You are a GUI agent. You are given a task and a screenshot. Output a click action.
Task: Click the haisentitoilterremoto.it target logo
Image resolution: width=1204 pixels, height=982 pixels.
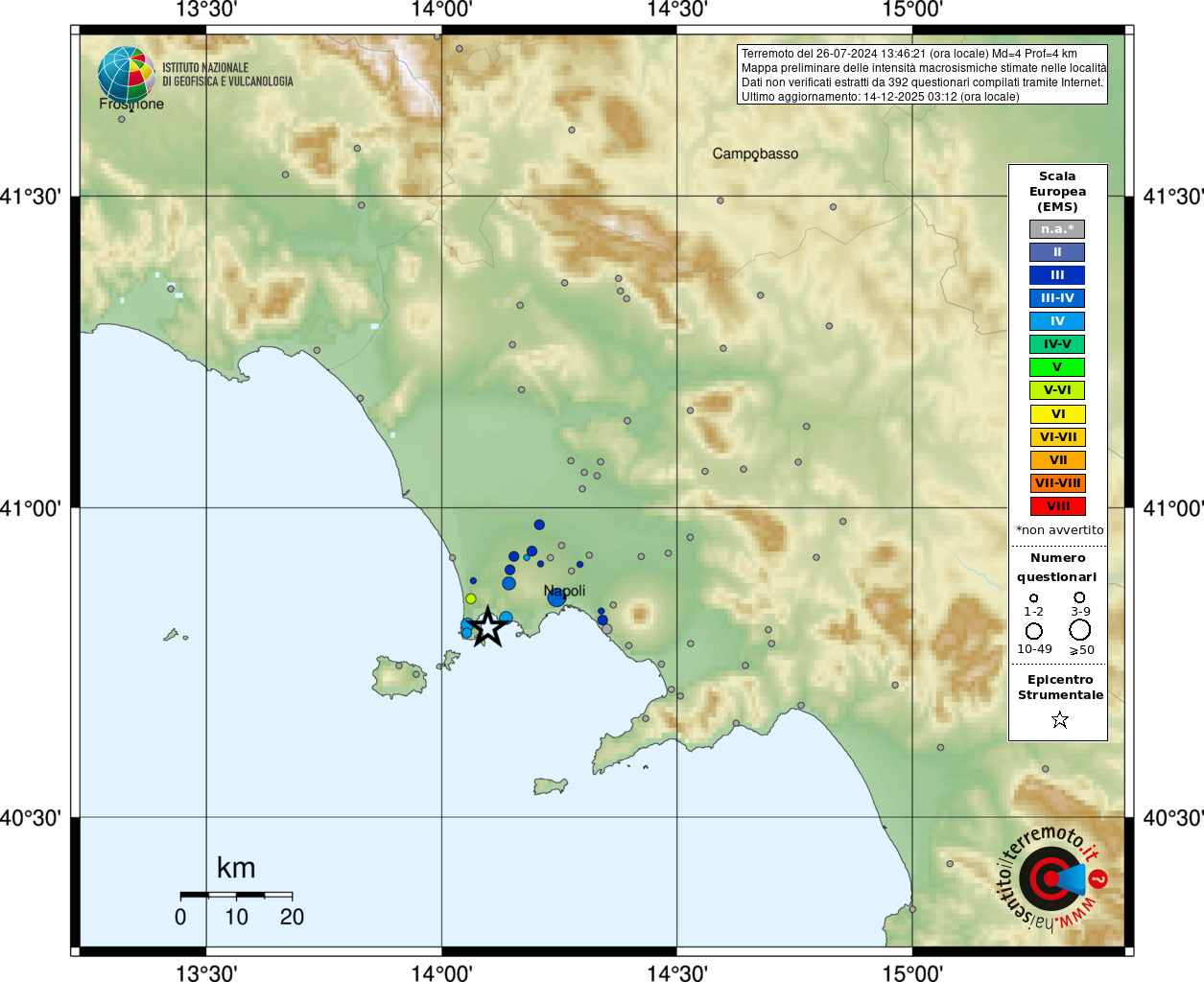(1052, 877)
